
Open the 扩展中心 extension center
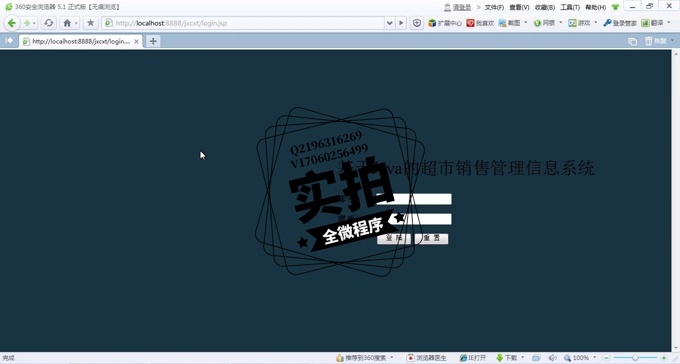[x=445, y=23]
